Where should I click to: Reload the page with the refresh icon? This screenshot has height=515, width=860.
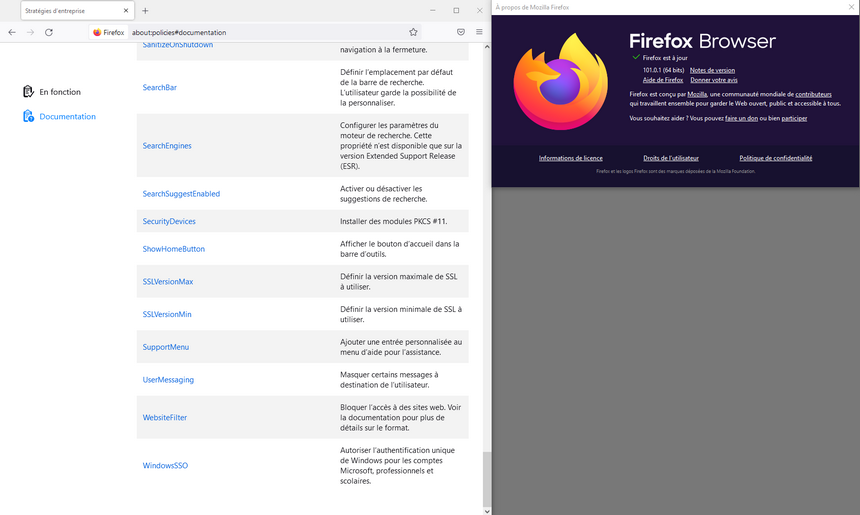pyautogui.click(x=49, y=32)
